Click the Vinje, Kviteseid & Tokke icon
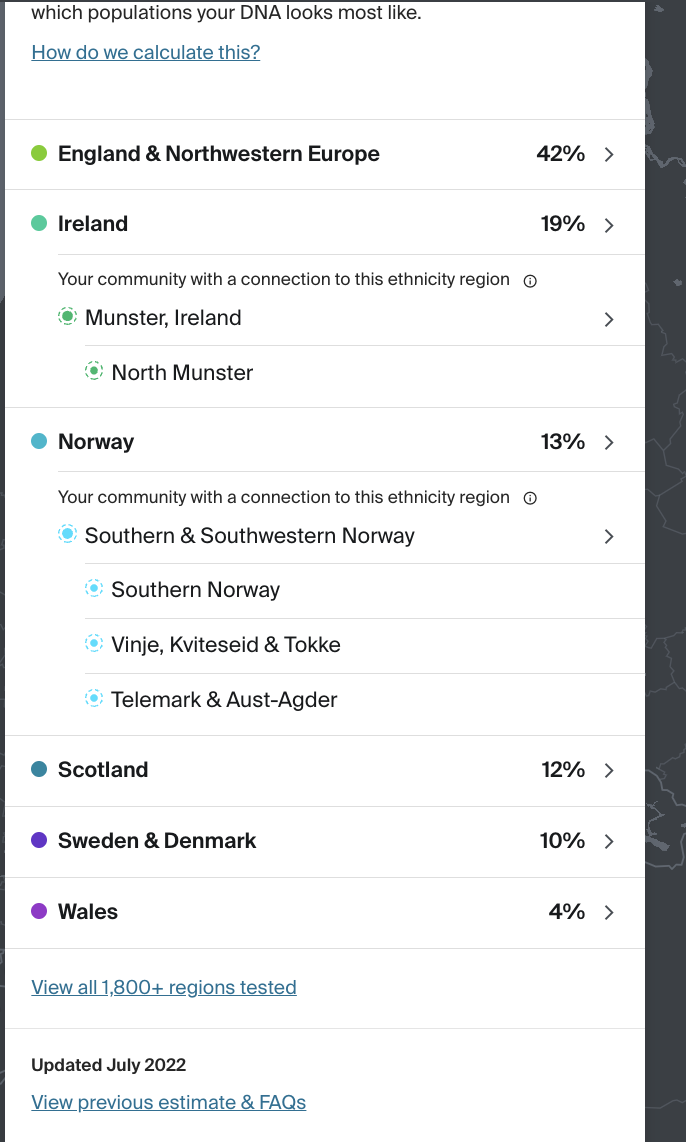Image resolution: width=686 pixels, height=1142 pixels. (94, 644)
